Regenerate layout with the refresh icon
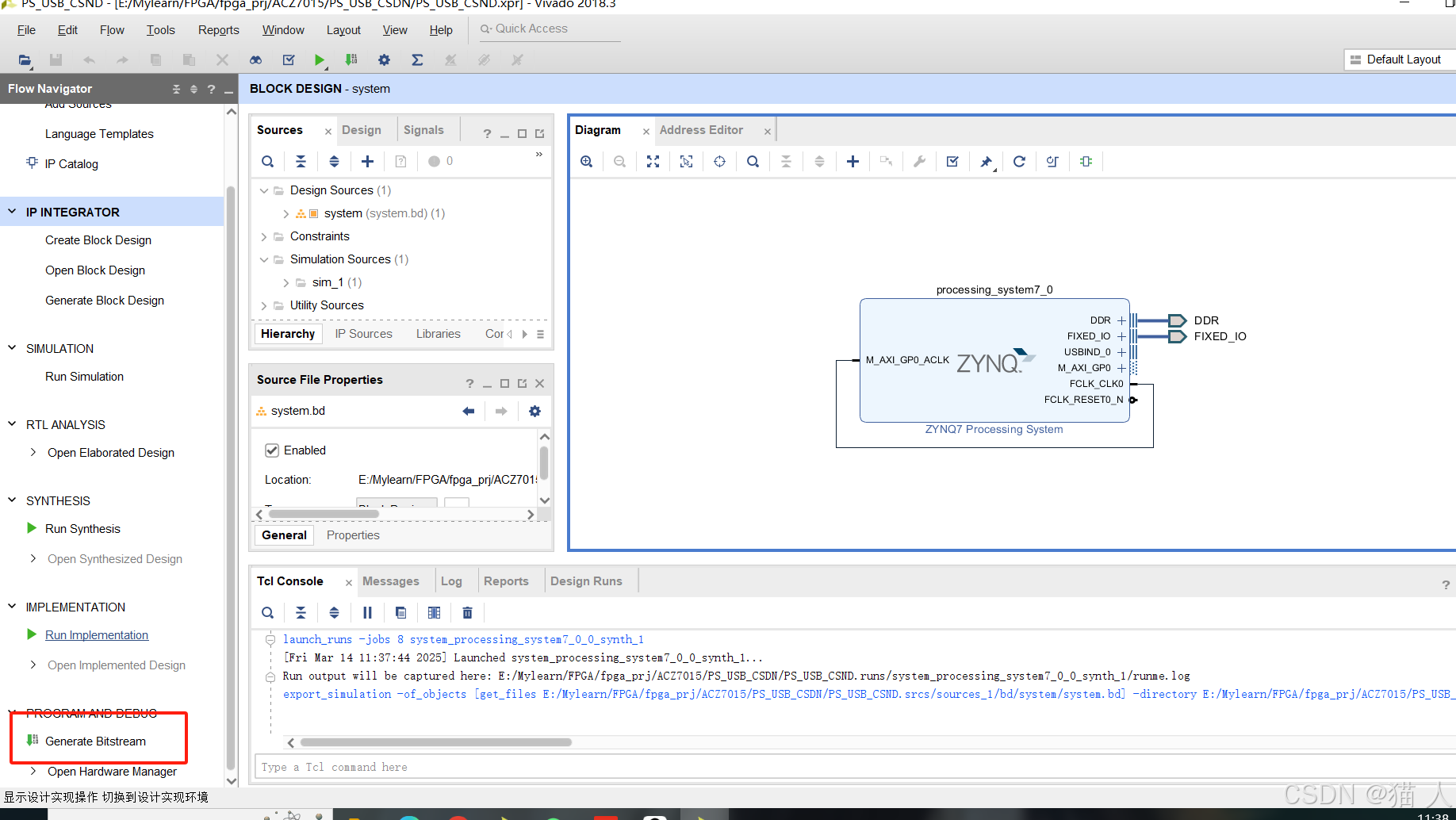The width and height of the screenshot is (1456, 820). (x=1019, y=161)
